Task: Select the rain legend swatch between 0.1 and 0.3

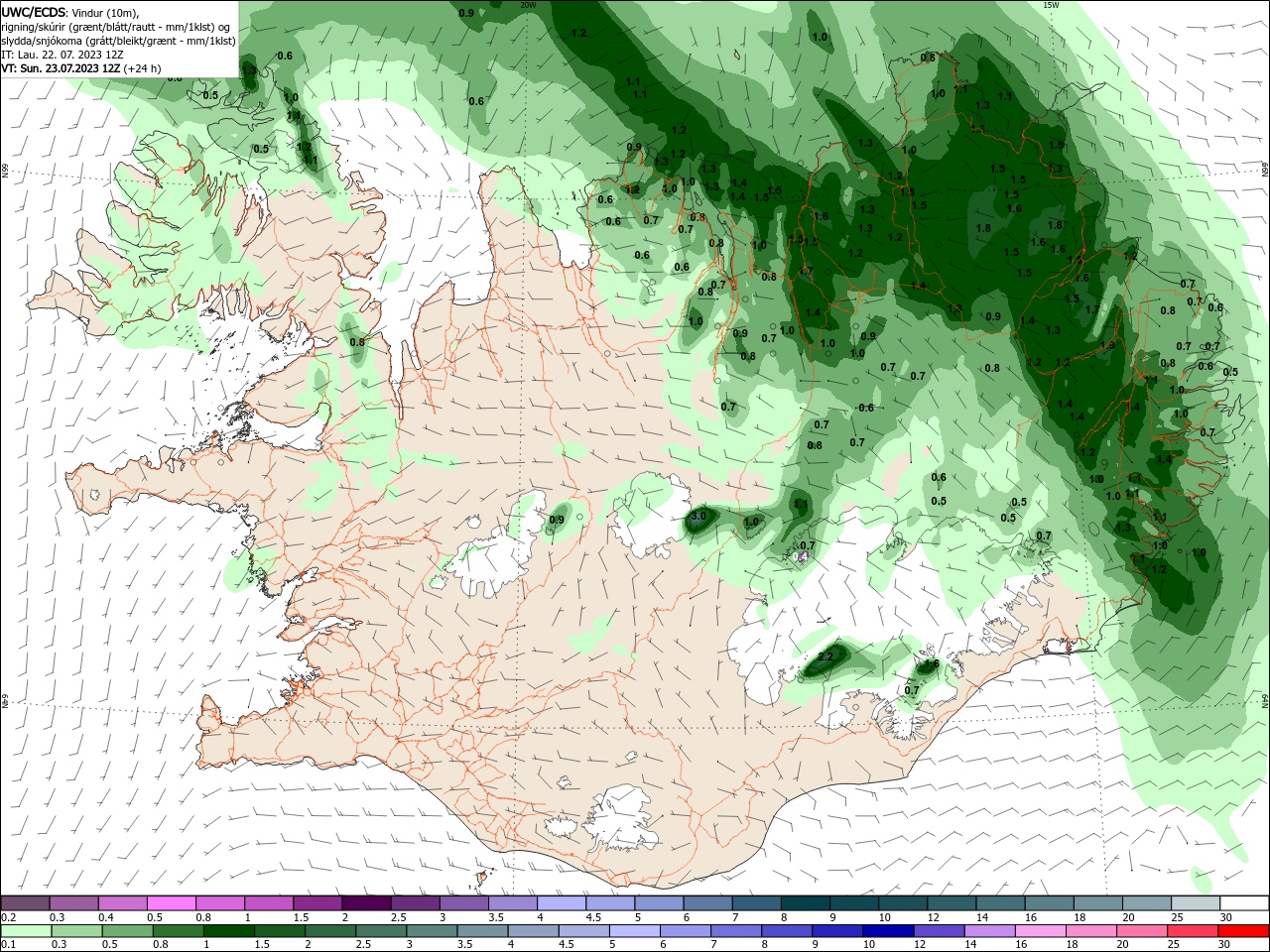Action: click(x=26, y=931)
